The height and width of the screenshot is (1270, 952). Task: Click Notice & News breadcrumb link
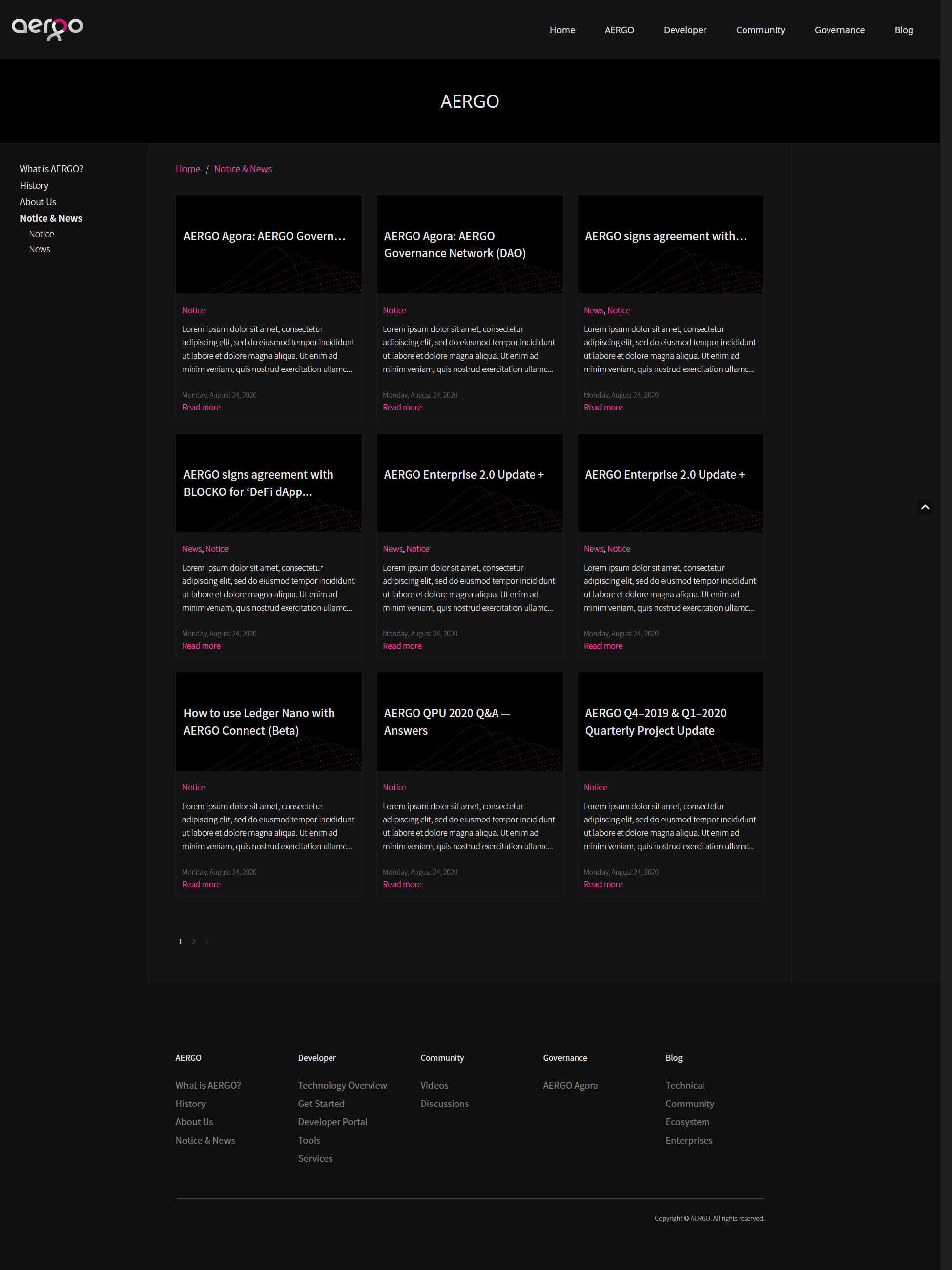point(243,169)
